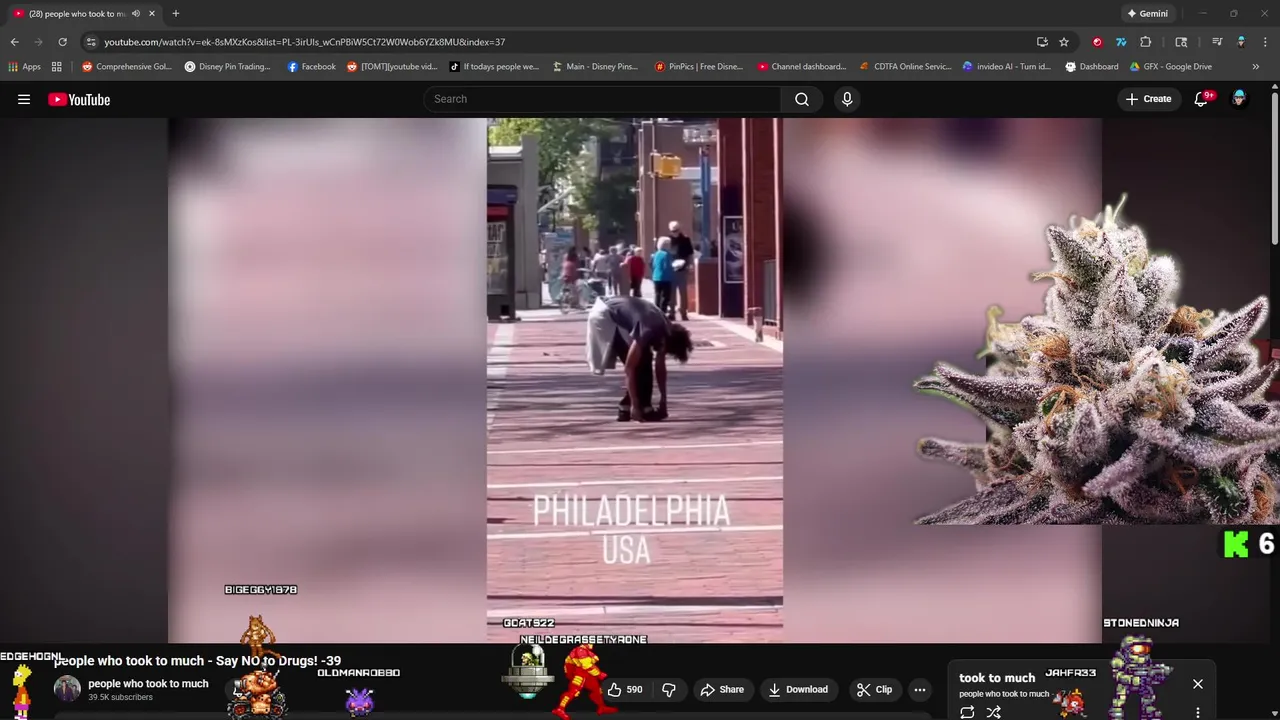Click the install app icon in address bar
This screenshot has height=720, width=1280.
point(1042,42)
